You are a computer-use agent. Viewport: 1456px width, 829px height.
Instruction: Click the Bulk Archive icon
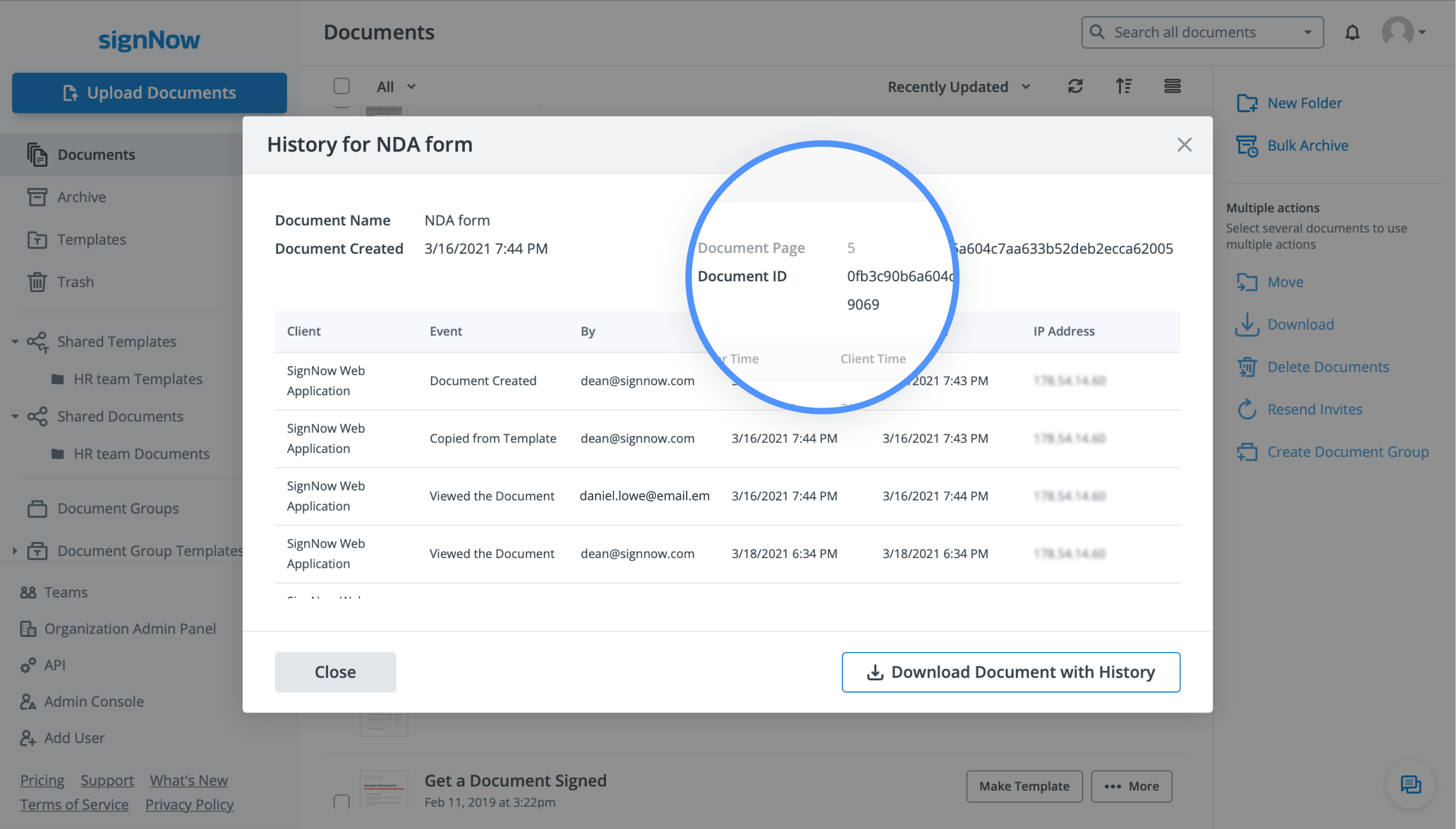click(1247, 146)
